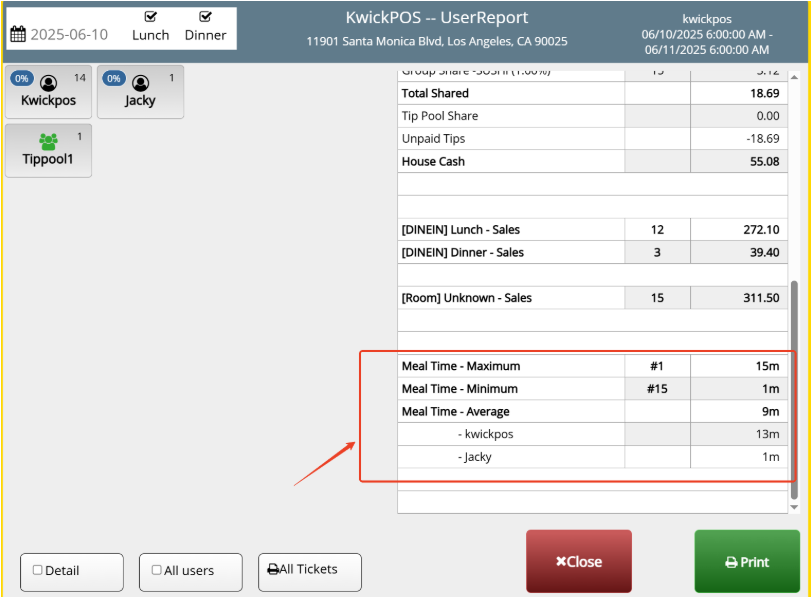
Task: Open the Tippool1 group card
Action: pyautogui.click(x=49, y=151)
